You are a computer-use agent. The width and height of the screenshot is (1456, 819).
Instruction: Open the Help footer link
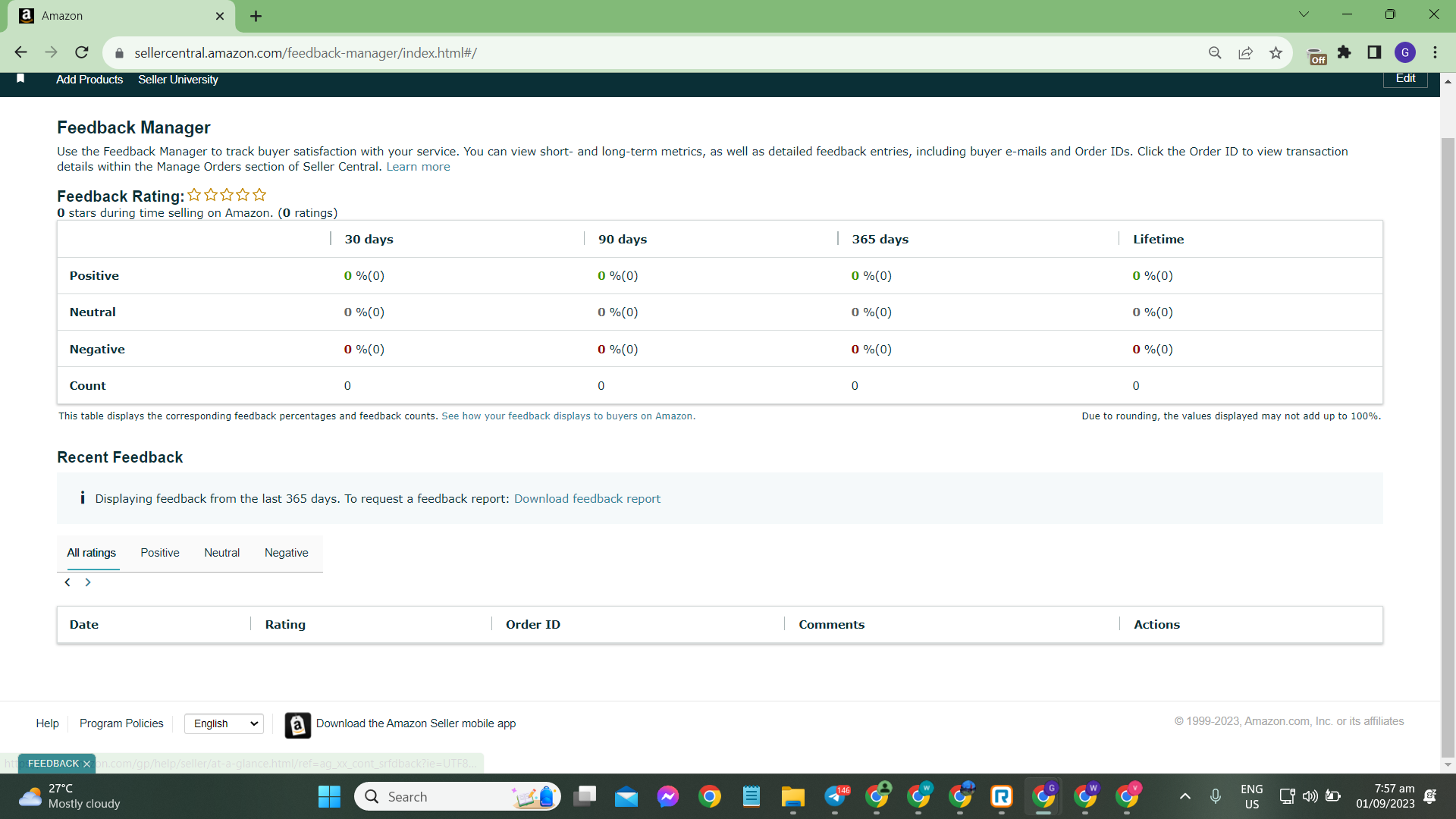[x=47, y=723]
